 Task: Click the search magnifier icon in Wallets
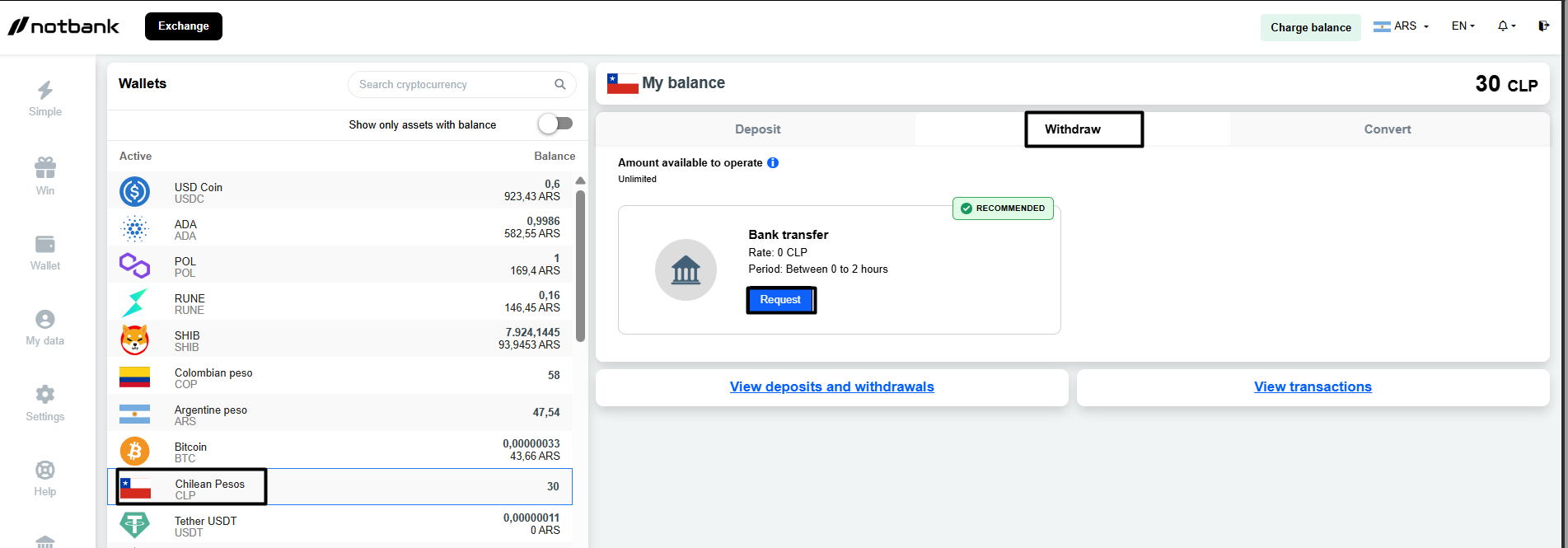[x=560, y=84]
